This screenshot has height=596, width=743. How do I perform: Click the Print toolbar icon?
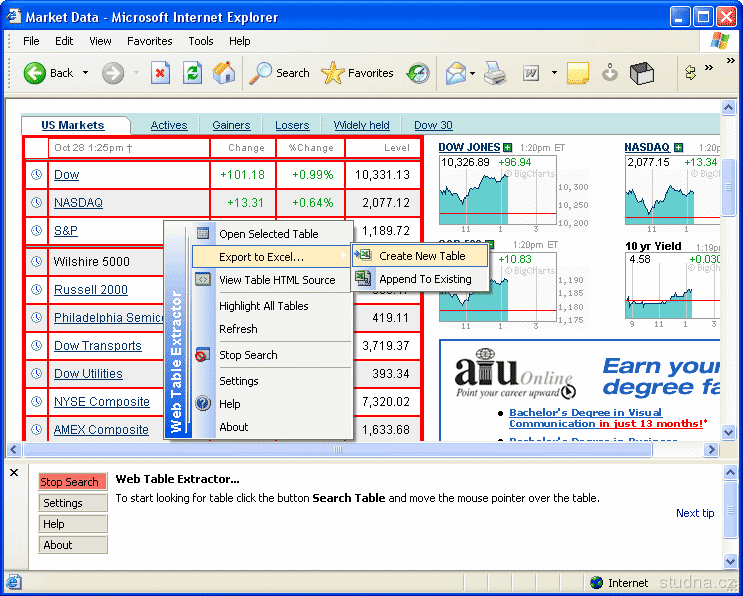coord(495,73)
